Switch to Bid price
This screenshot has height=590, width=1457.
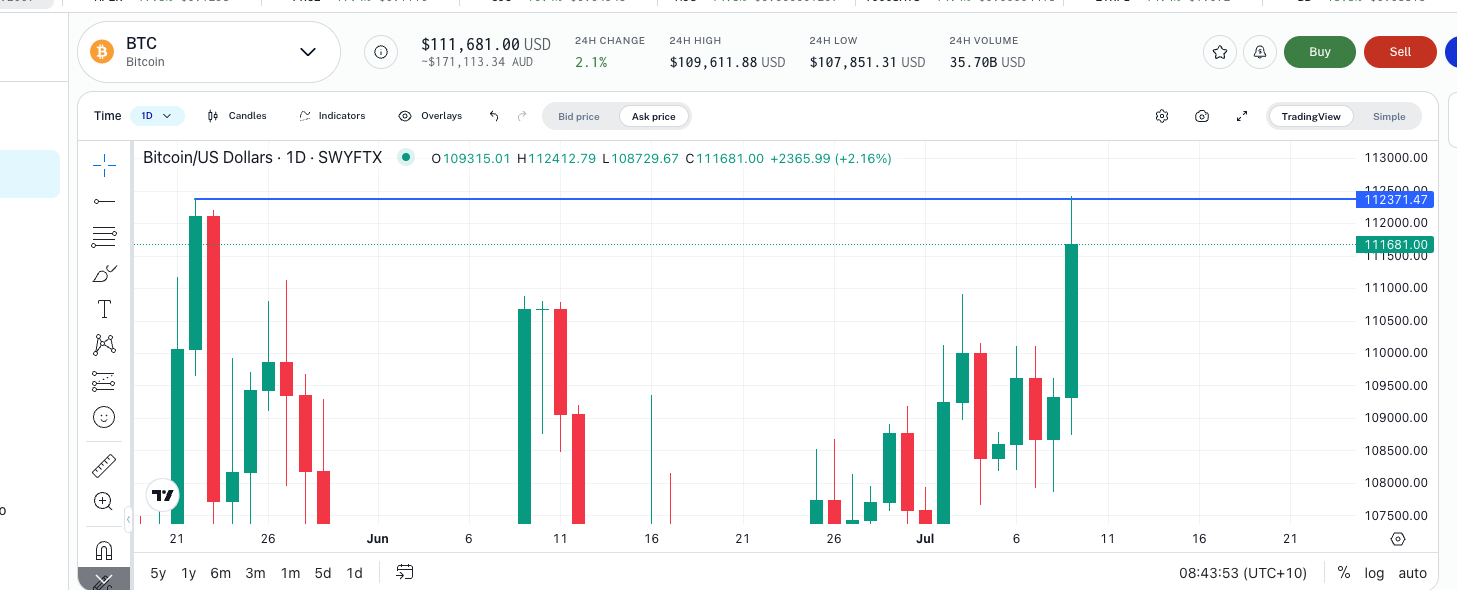pyautogui.click(x=579, y=117)
